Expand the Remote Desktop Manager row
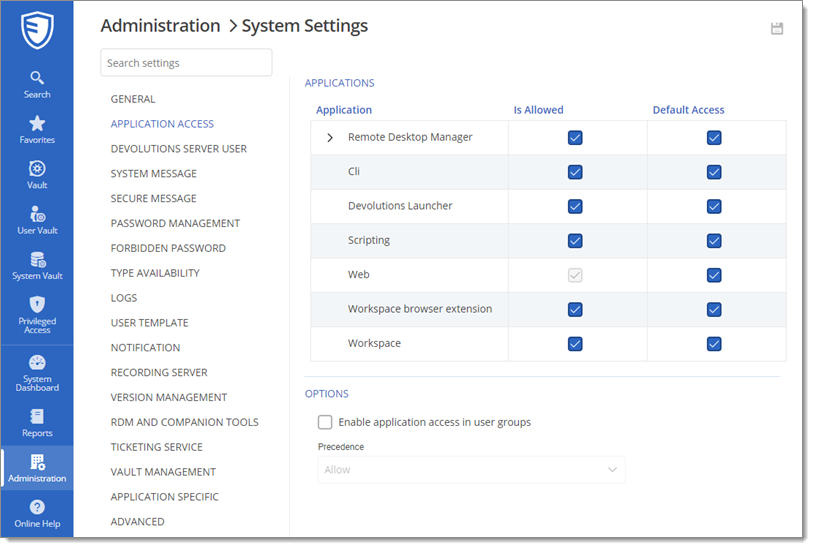 point(330,137)
